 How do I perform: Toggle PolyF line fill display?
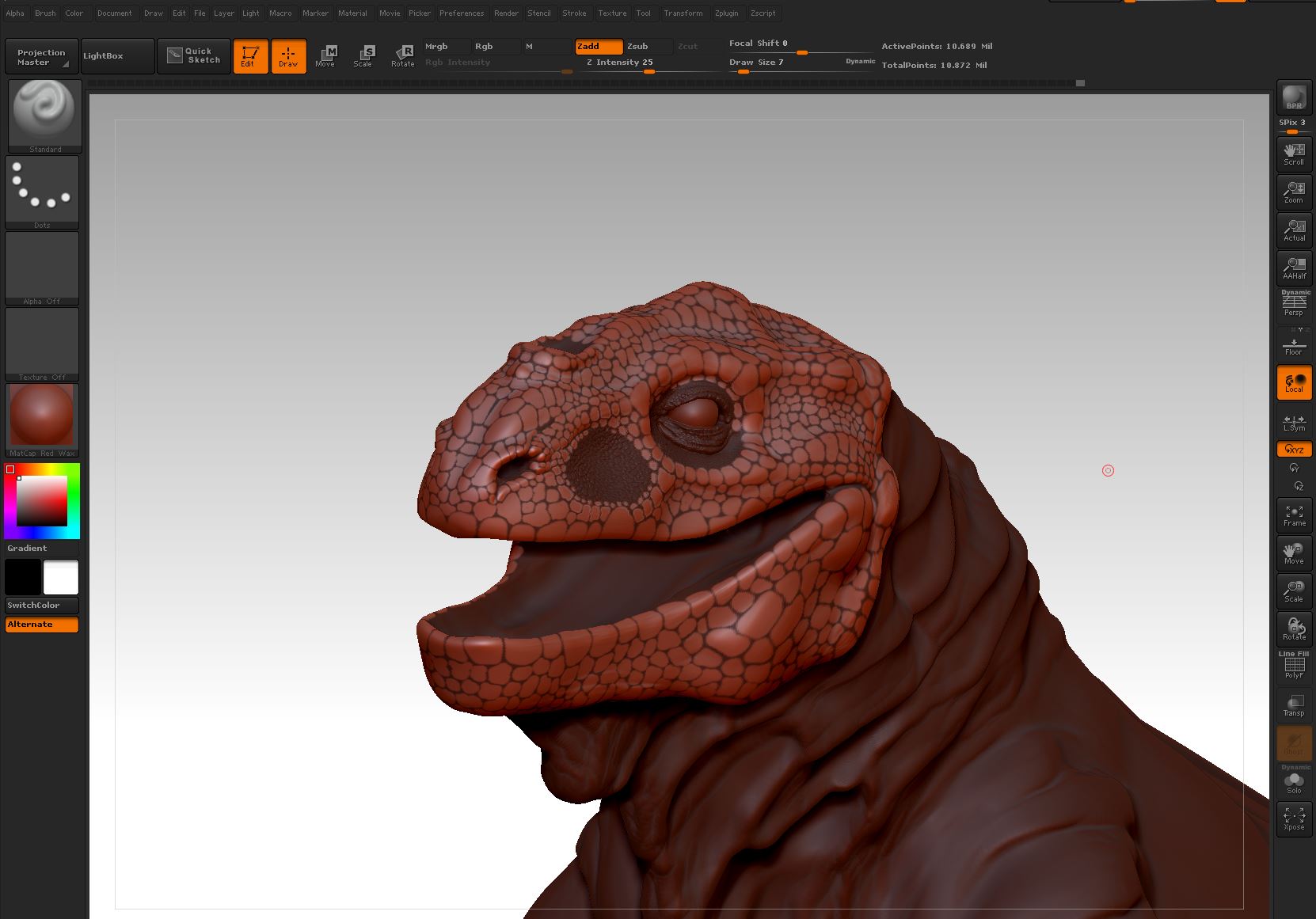tap(1294, 666)
